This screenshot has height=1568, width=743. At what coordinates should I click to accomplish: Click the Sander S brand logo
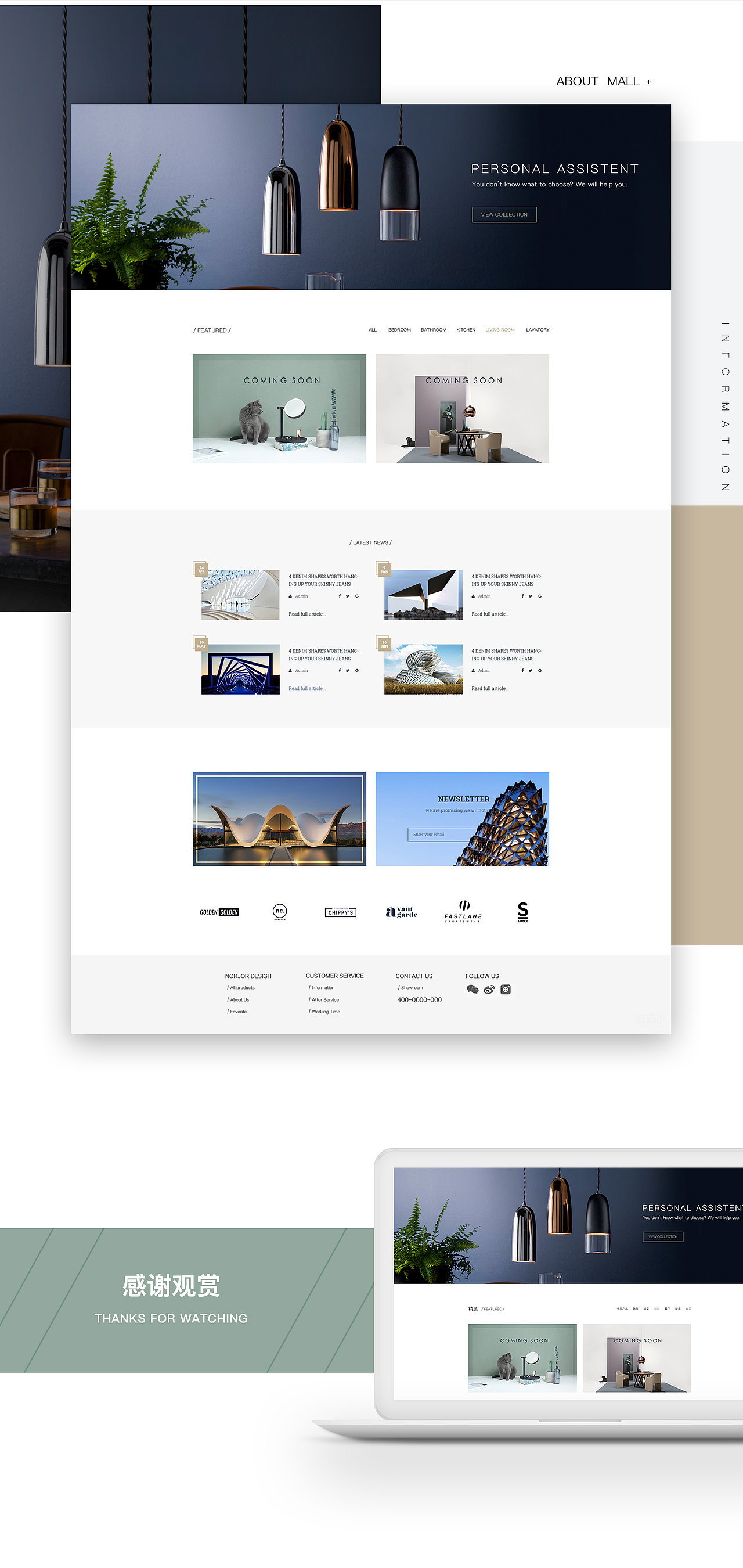click(523, 912)
